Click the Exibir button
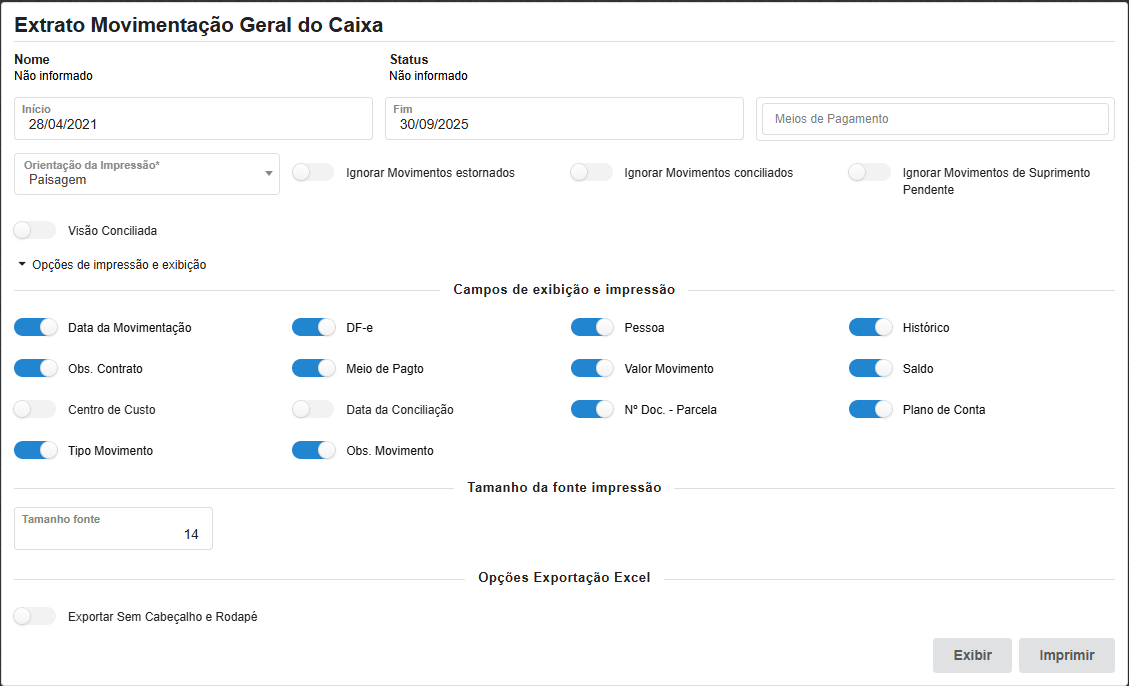The width and height of the screenshot is (1129, 686). coord(972,655)
